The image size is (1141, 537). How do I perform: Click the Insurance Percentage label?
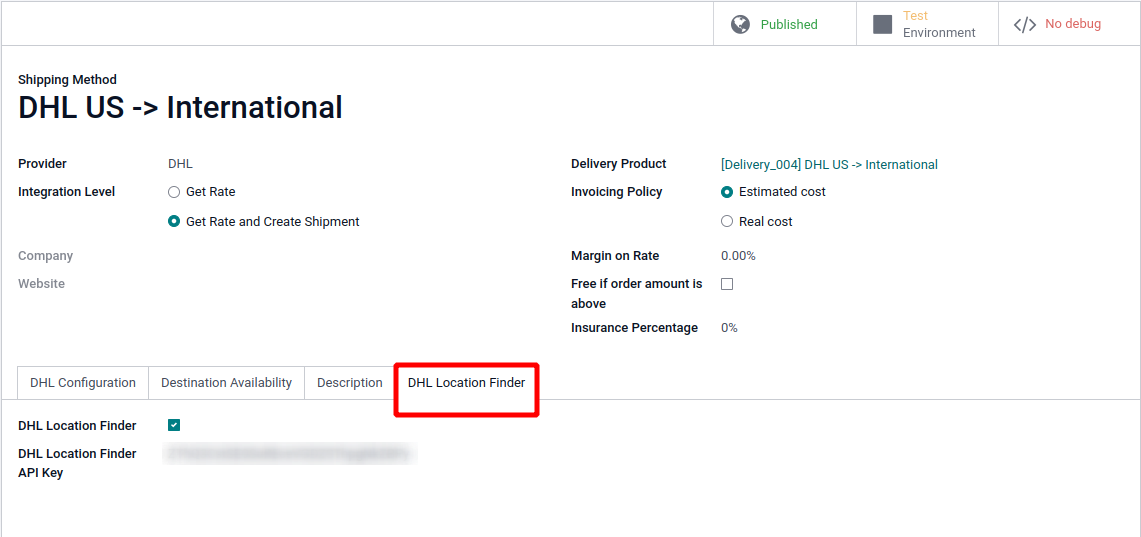635,328
